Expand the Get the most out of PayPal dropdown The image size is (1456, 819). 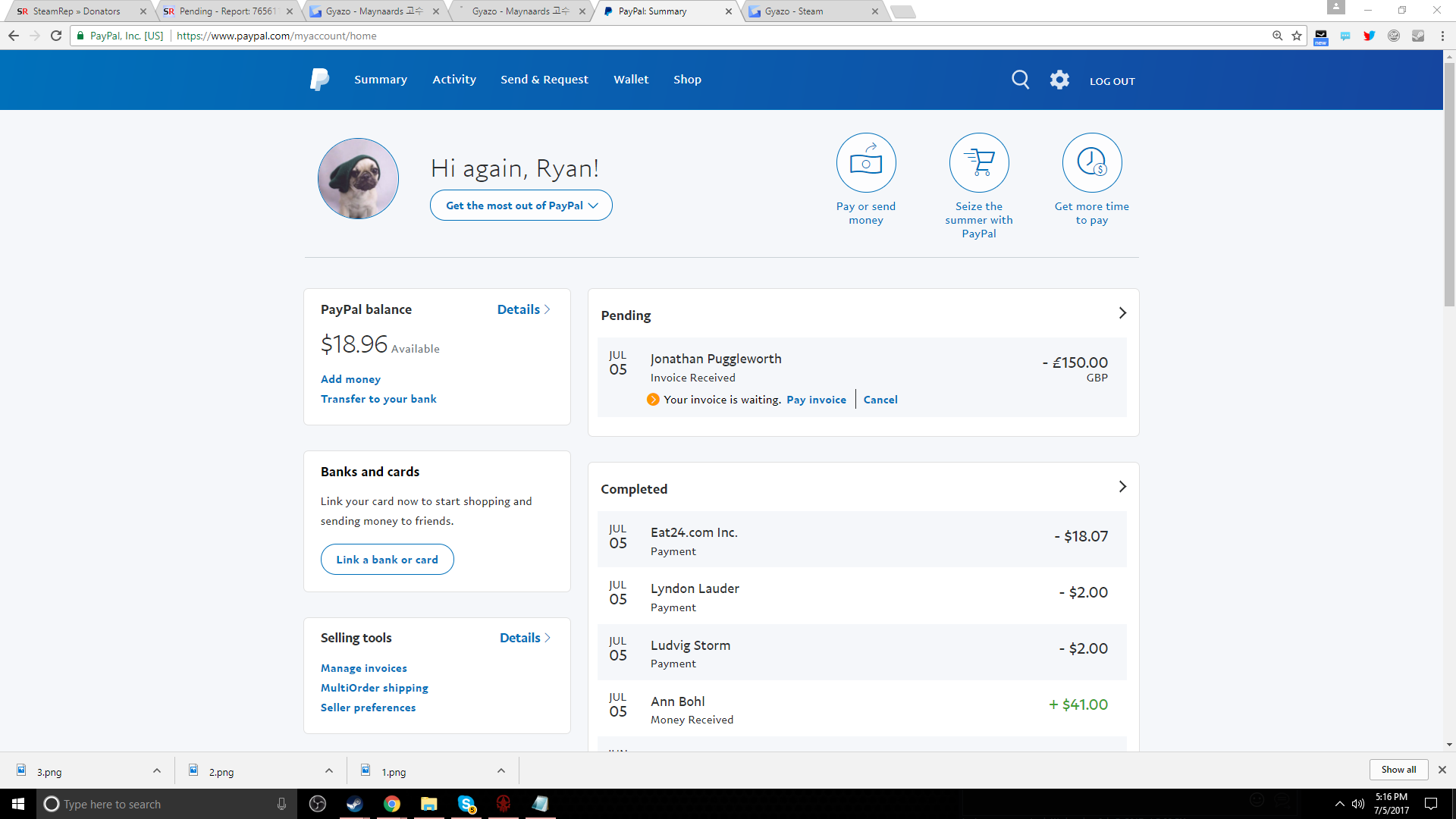[521, 206]
